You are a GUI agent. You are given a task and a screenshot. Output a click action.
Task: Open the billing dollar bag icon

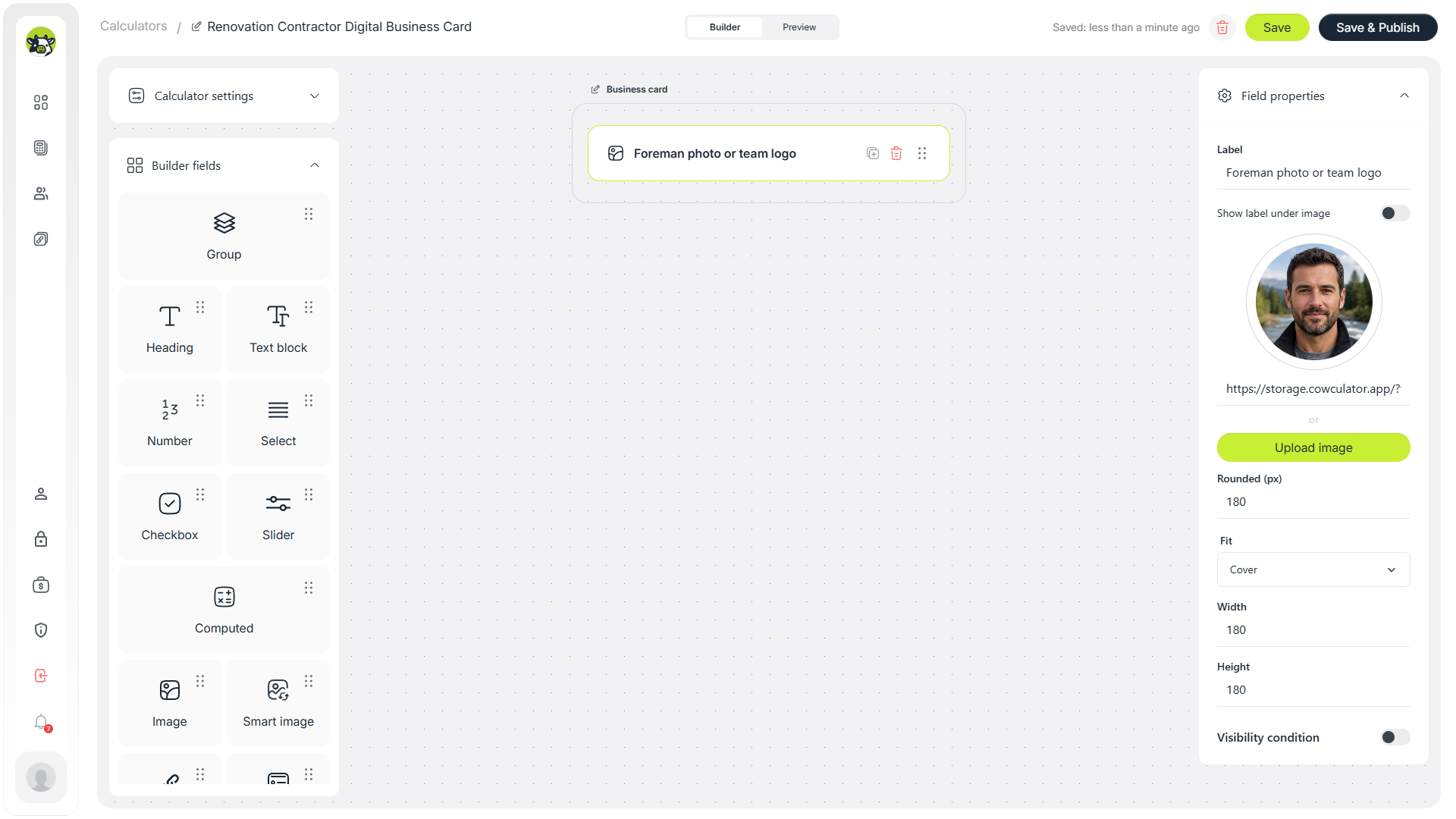click(41, 585)
